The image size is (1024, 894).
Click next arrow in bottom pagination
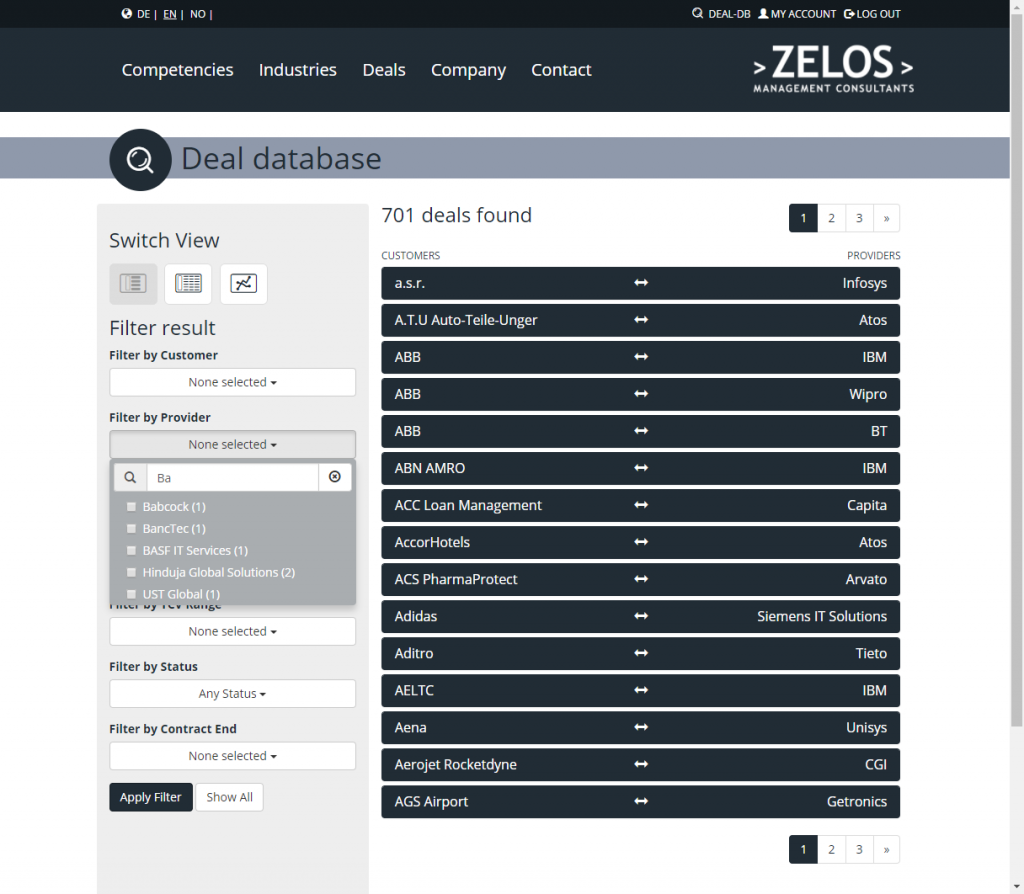click(886, 850)
